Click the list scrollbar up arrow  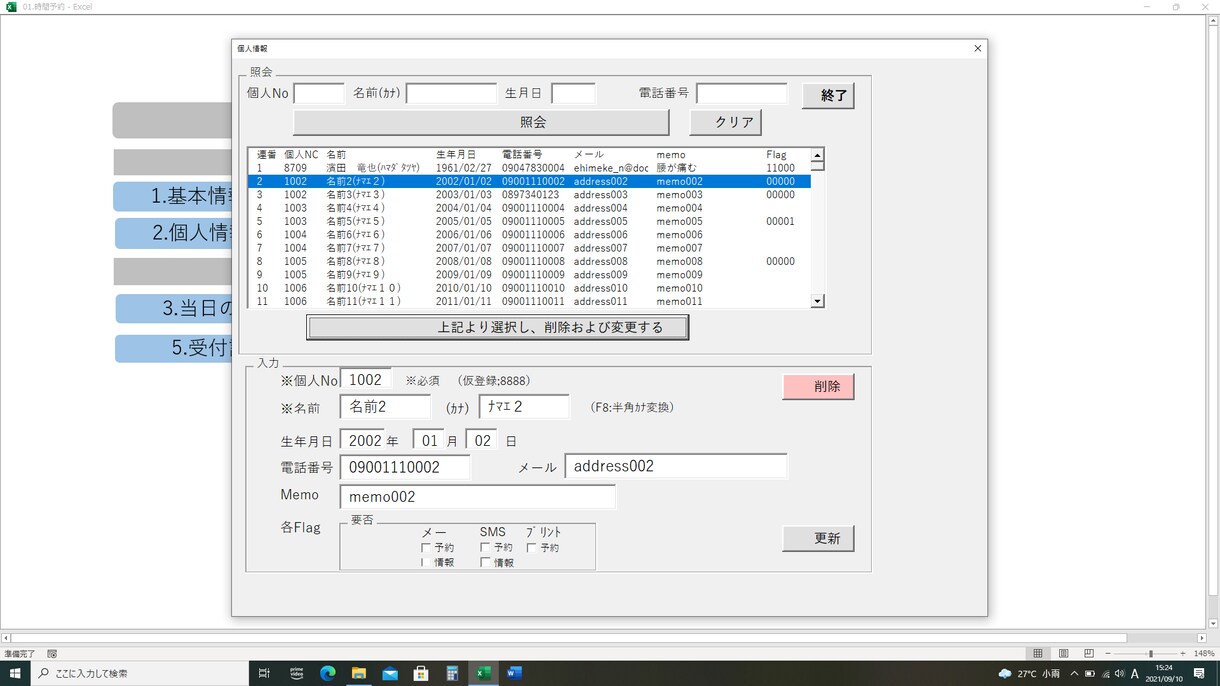point(817,155)
